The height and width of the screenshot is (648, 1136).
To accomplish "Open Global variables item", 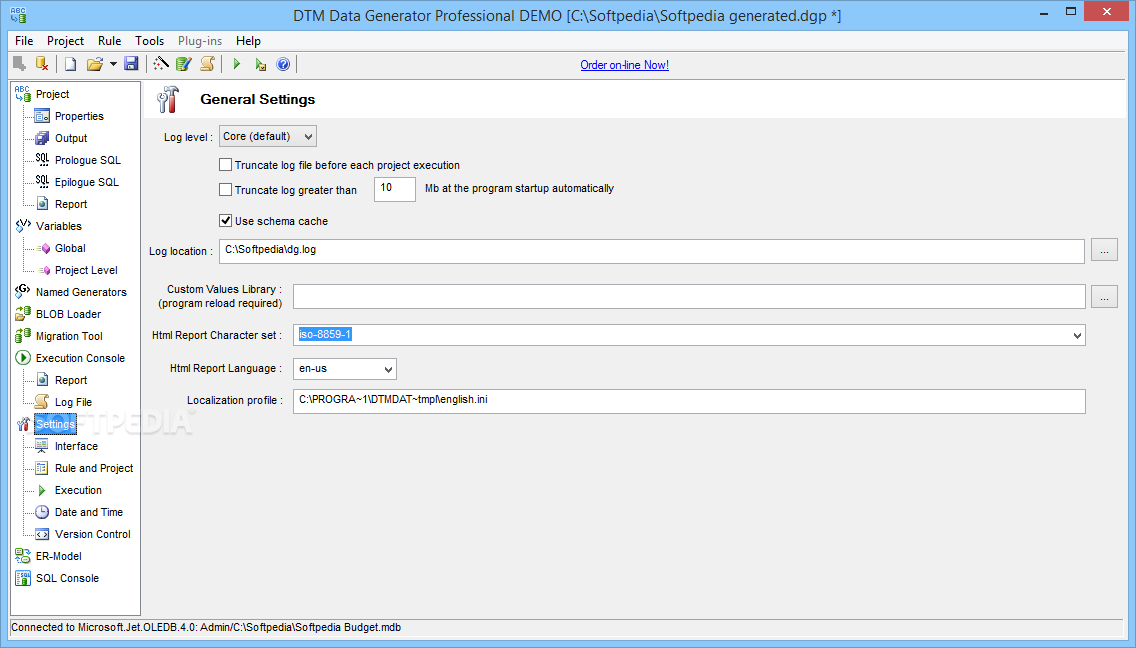I will 70,248.
